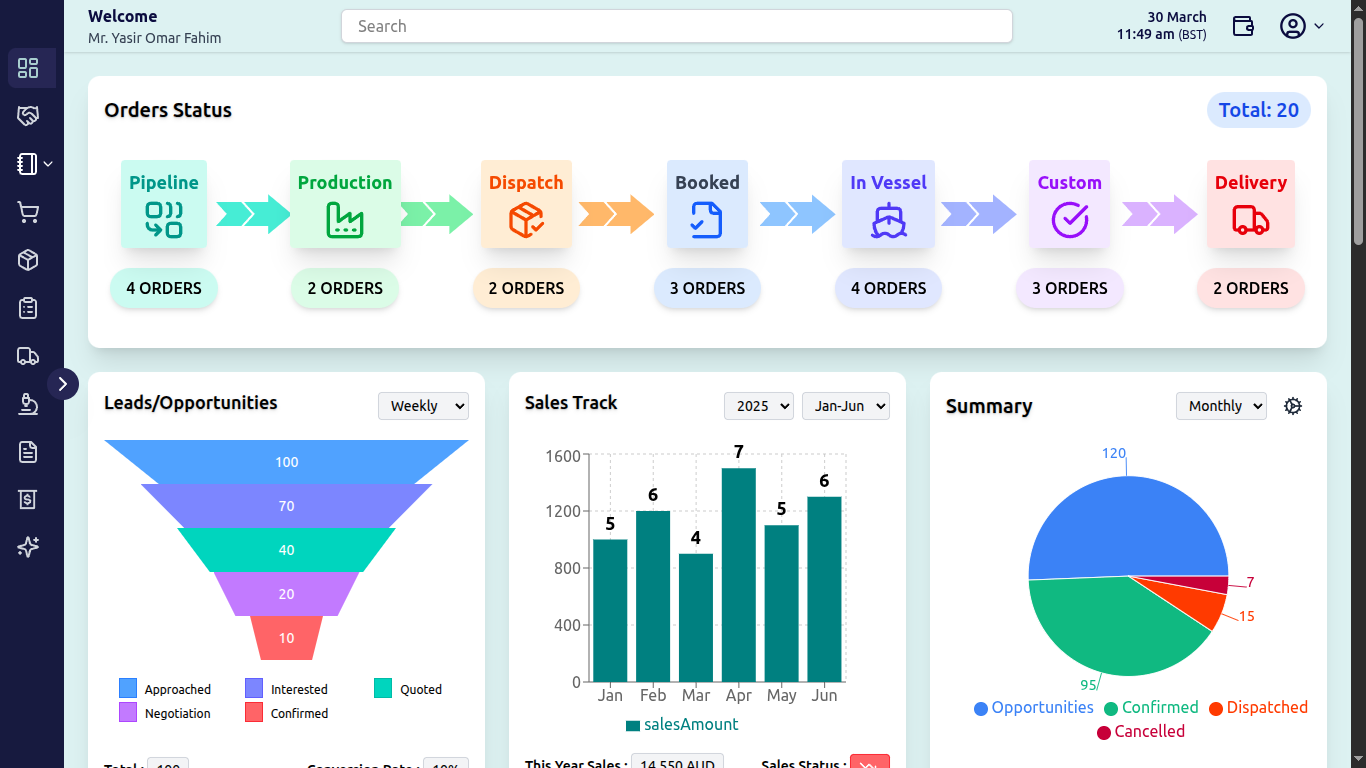Click the 4 ORDERS badge under Pipeline
This screenshot has height=768, width=1366.
click(x=164, y=288)
